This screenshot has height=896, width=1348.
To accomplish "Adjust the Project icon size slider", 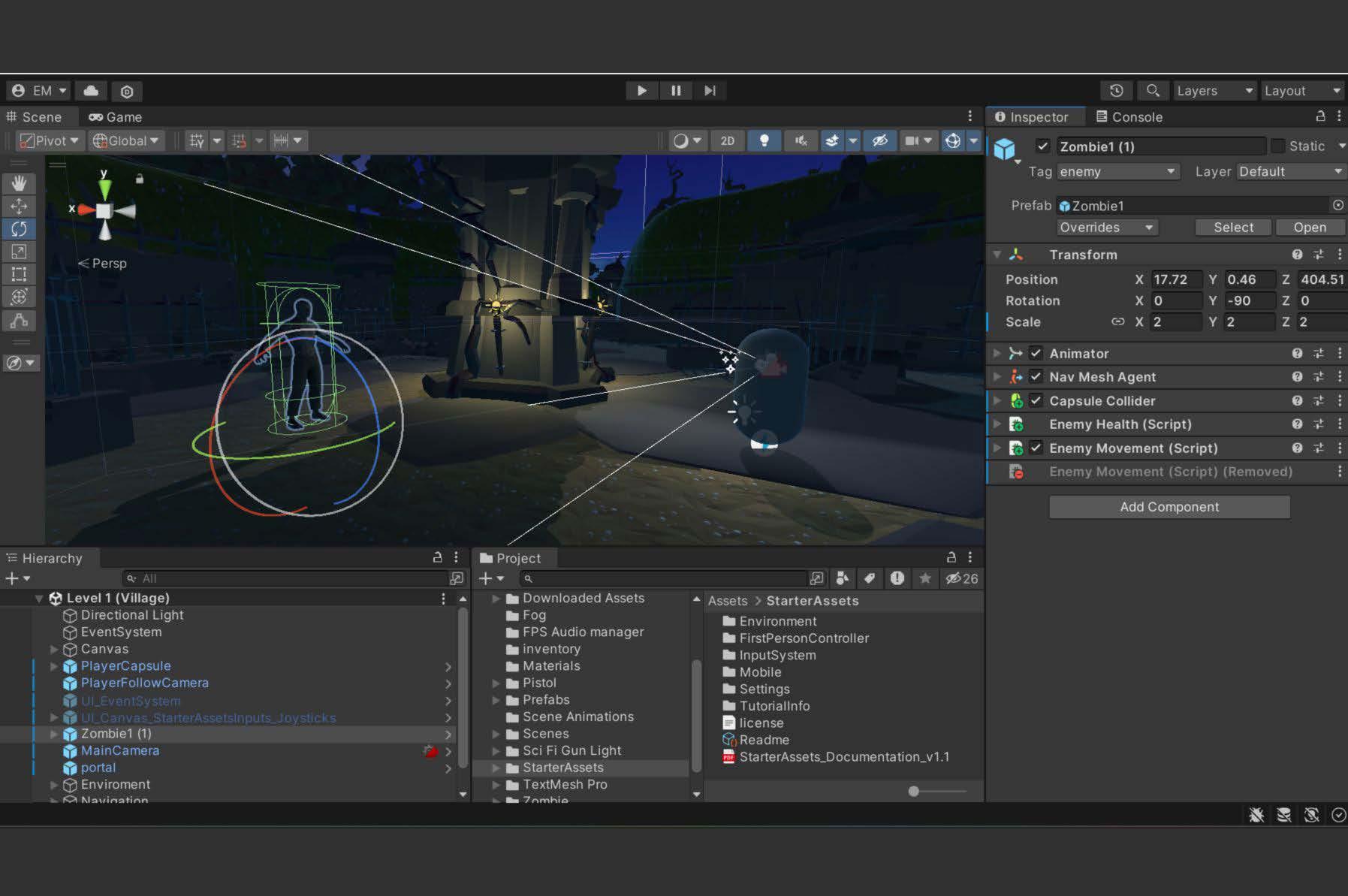I will click(x=914, y=791).
